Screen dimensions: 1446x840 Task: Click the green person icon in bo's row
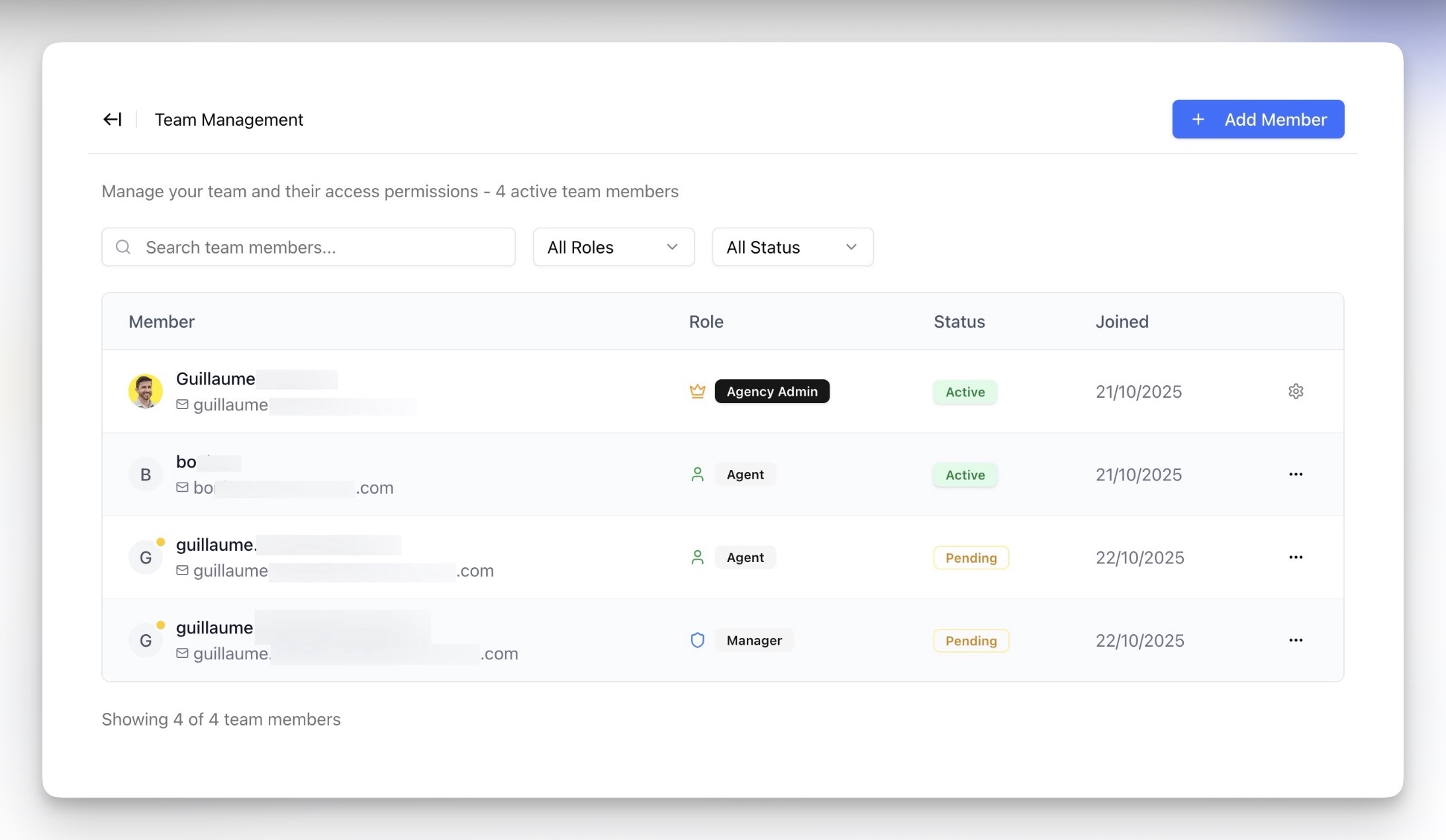pyautogui.click(x=697, y=474)
